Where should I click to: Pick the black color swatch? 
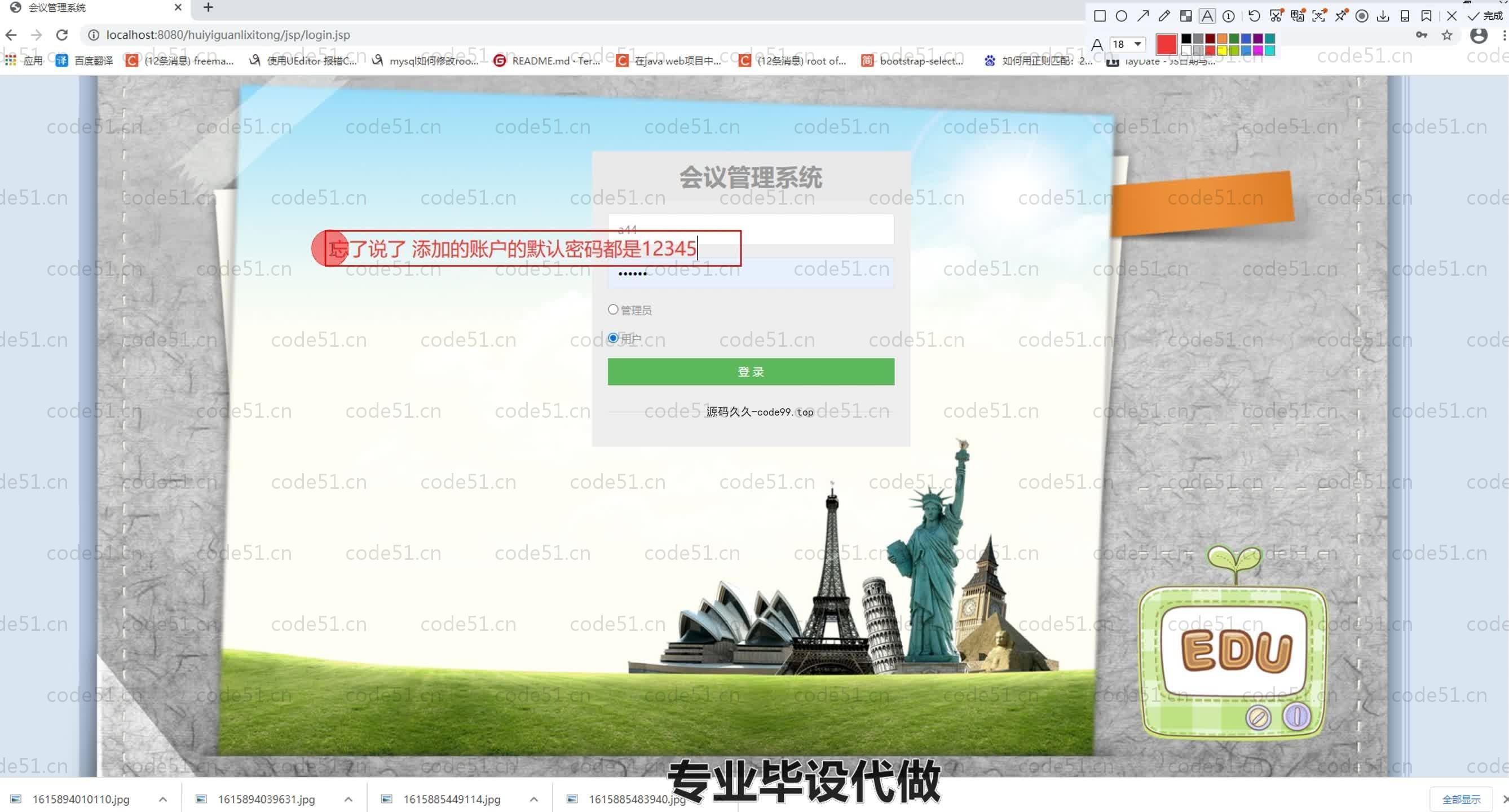[x=1186, y=39]
